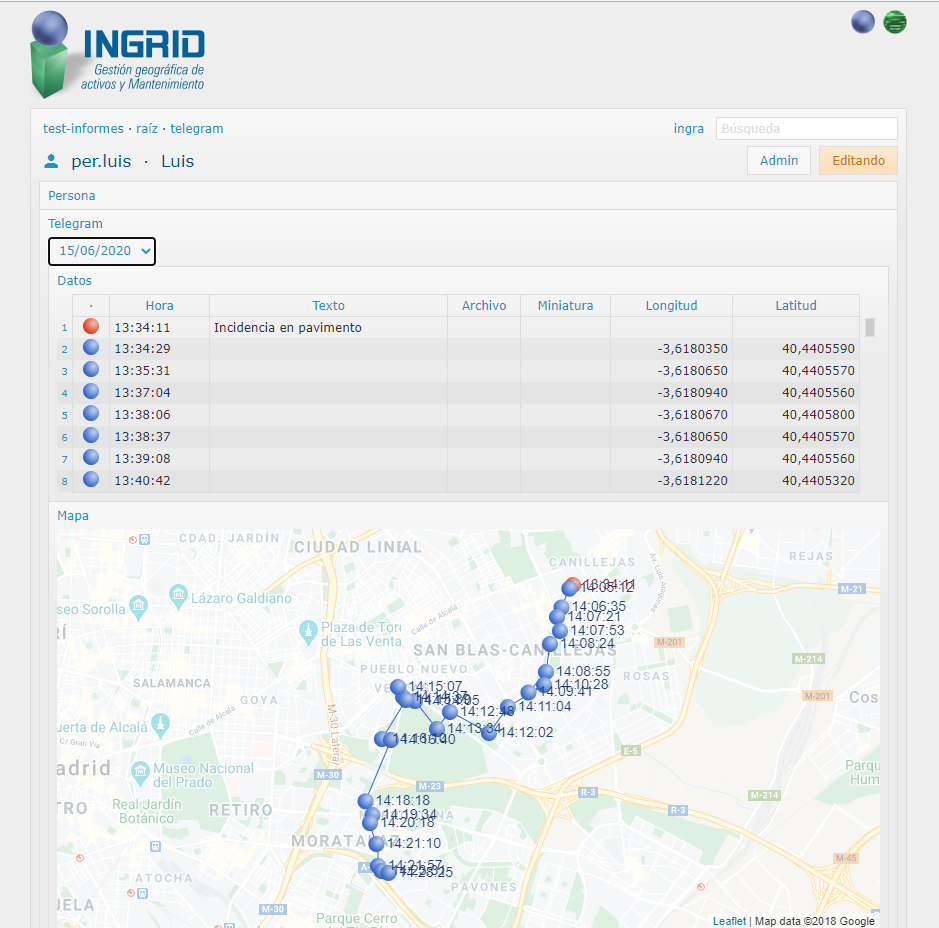Screen dimensions: 939x928
Task: Click the Archivo column header
Action: pos(484,305)
